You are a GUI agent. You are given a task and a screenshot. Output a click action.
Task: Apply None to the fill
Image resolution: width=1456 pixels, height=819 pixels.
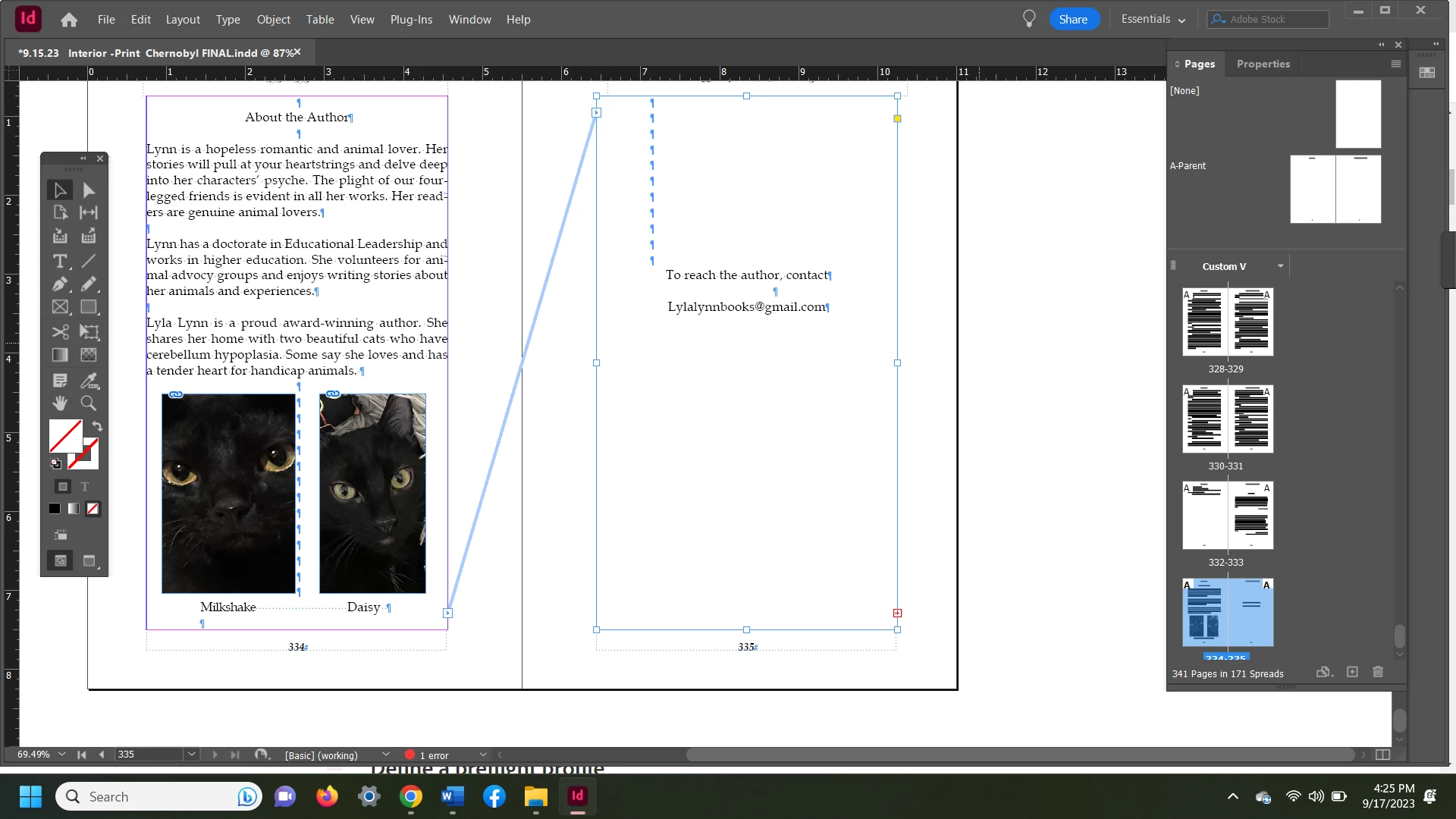pos(93,509)
